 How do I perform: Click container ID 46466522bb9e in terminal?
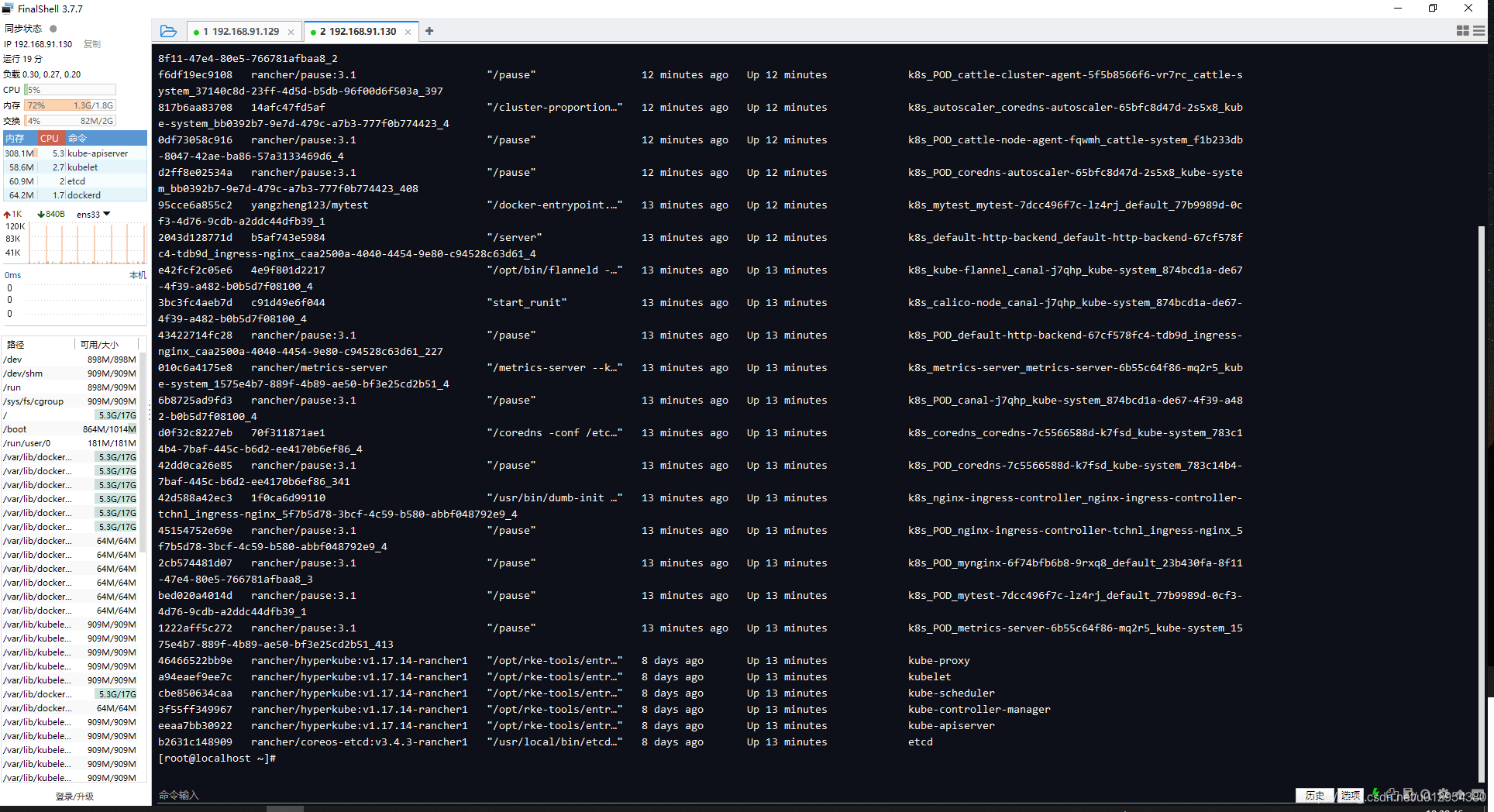point(195,661)
